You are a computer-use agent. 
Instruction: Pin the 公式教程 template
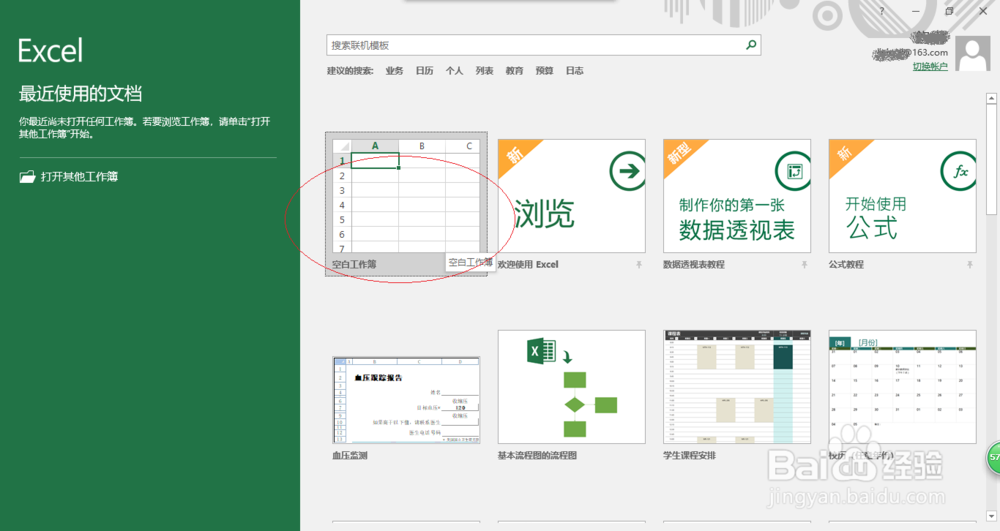[969, 265]
